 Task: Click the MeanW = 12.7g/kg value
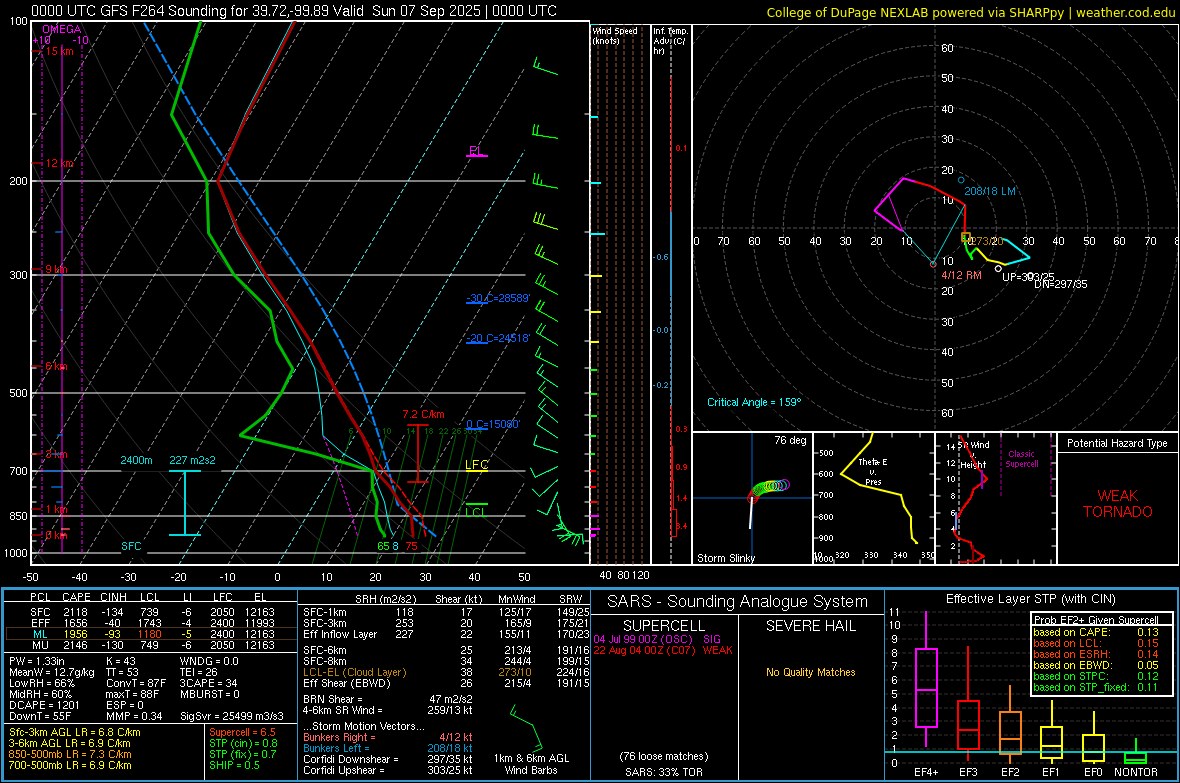52,672
